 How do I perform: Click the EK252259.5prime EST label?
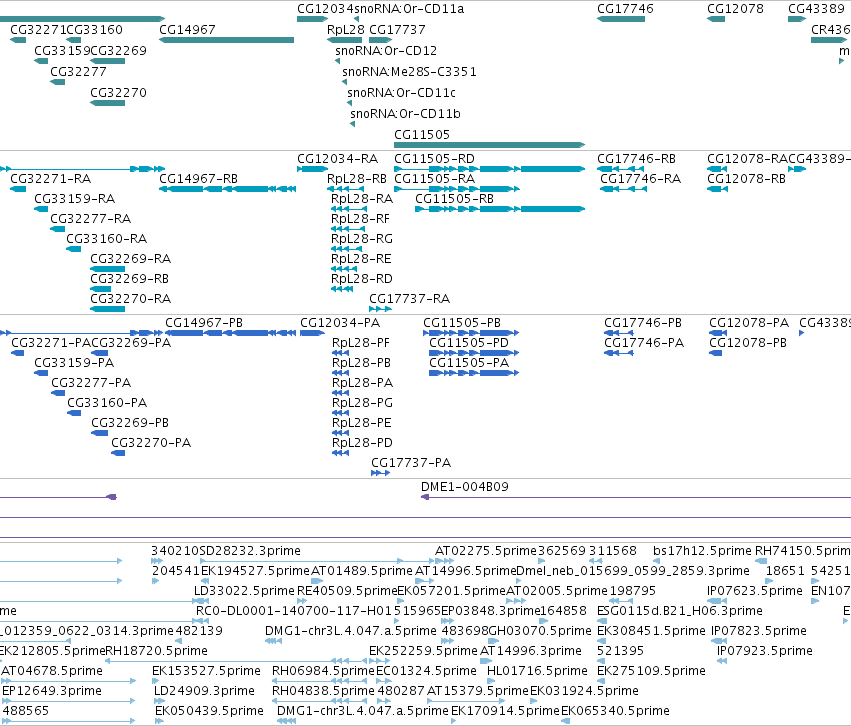tap(423, 651)
